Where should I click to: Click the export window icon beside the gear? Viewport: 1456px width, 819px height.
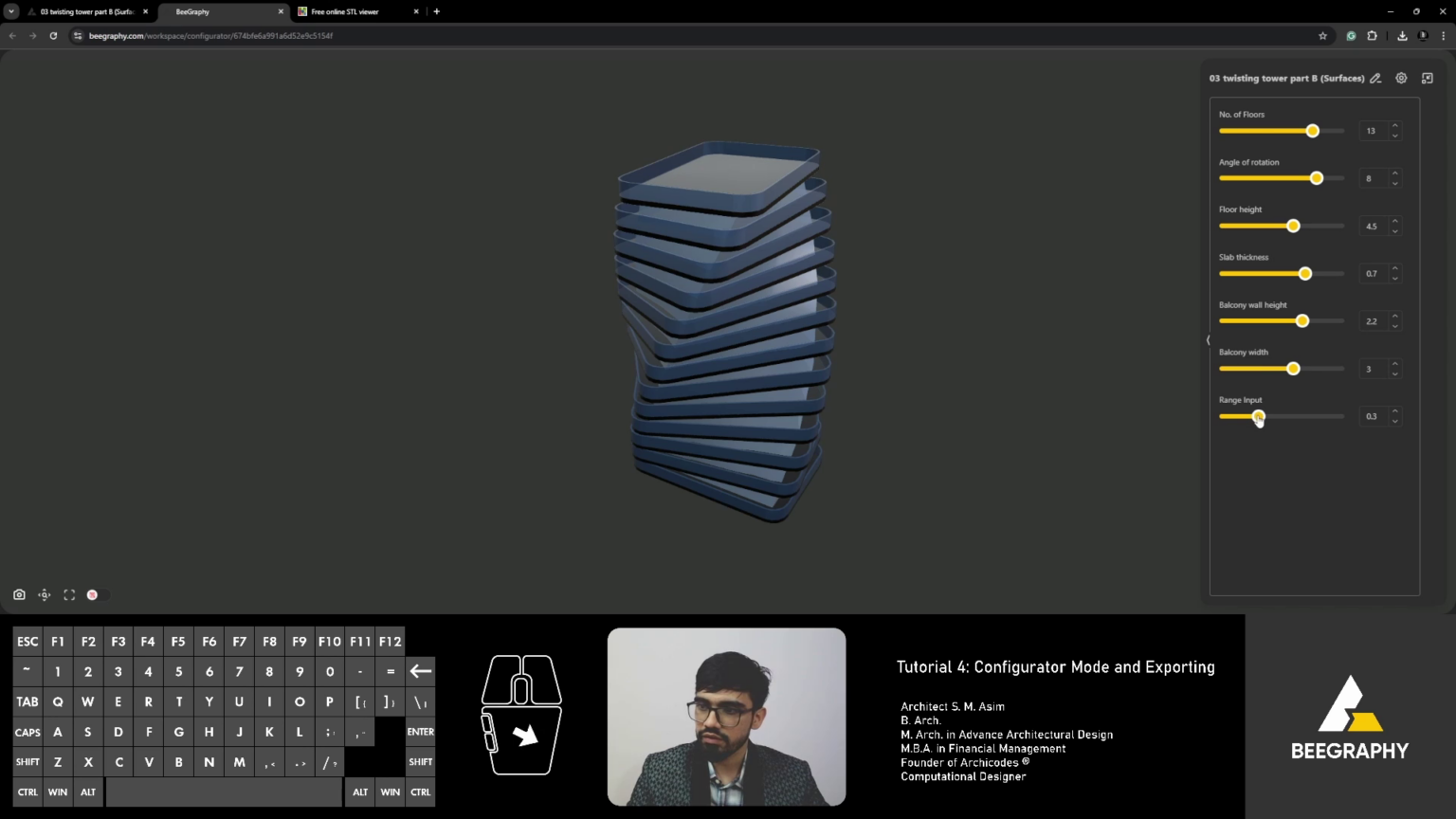(x=1427, y=78)
